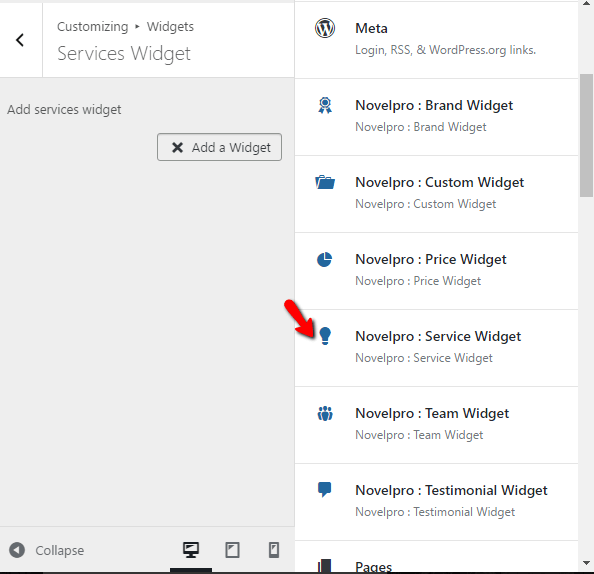Click the Custom Widget folder icon
This screenshot has width=594, height=574.
click(x=325, y=182)
